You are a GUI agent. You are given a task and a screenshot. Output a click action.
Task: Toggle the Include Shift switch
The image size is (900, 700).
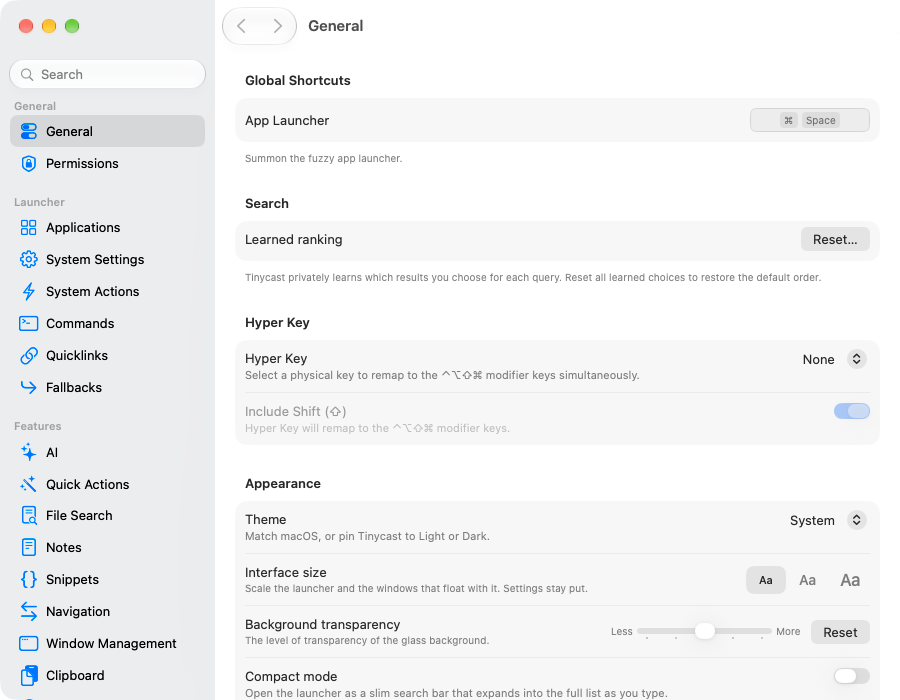tap(852, 411)
